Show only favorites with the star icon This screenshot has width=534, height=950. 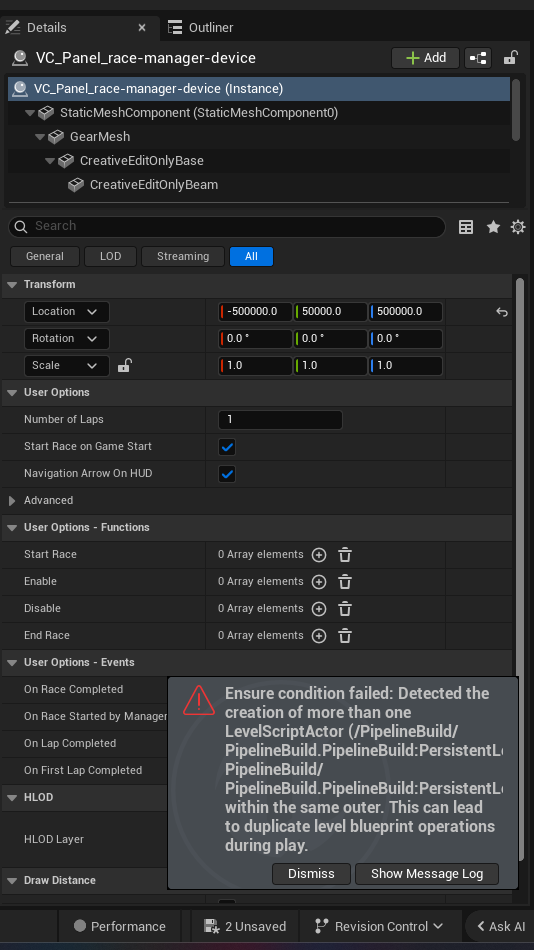(493, 227)
